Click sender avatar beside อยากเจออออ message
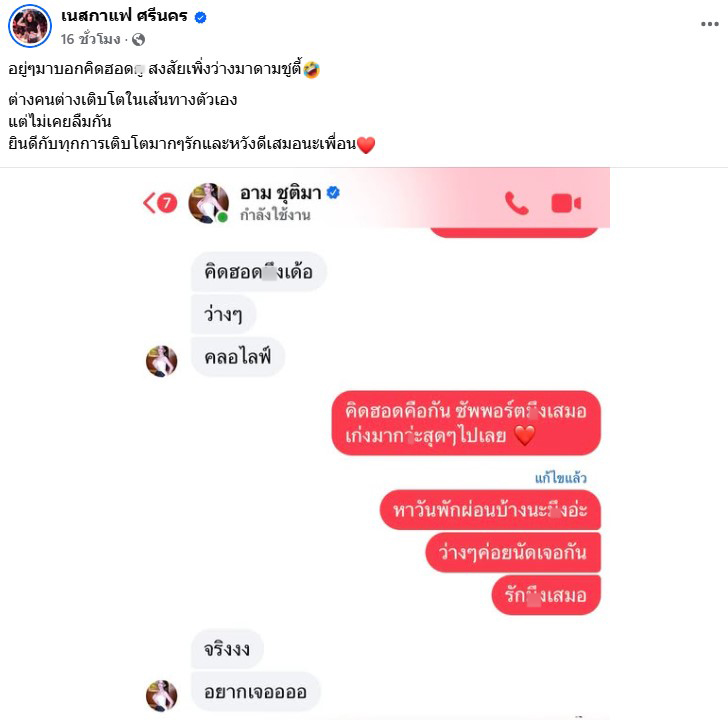728x720 pixels. tap(162, 695)
